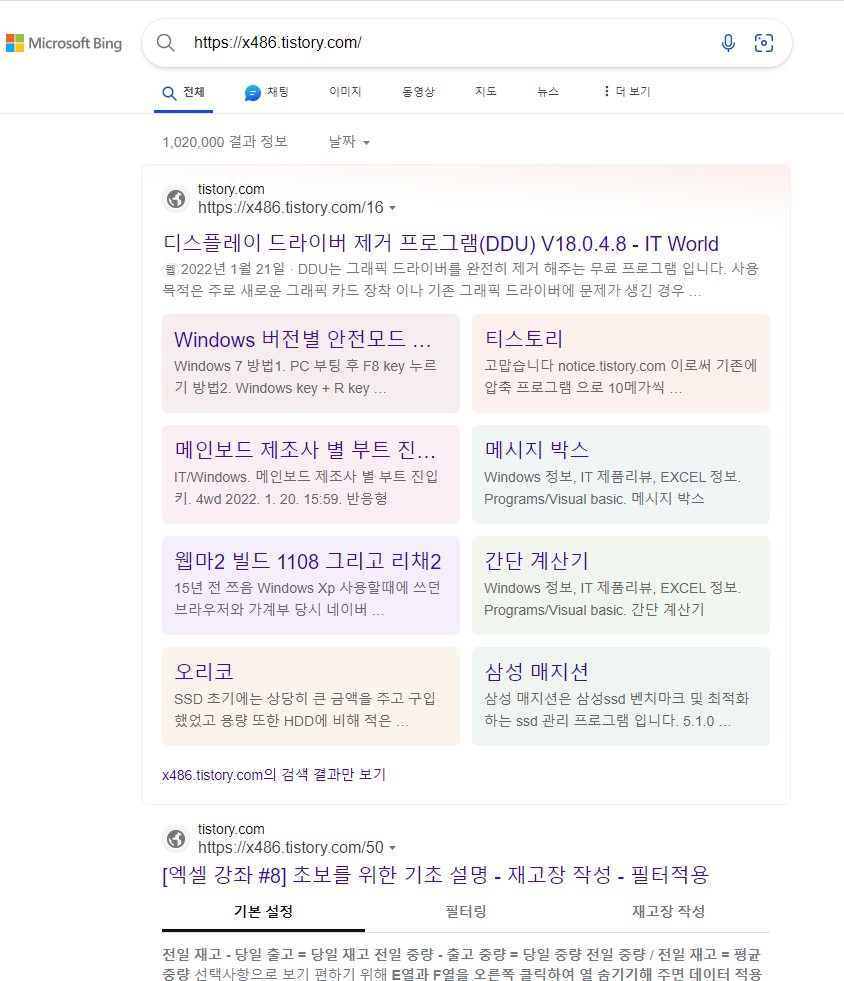844x981 pixels.
Task: Open visual search camera icon
Action: [x=763, y=43]
